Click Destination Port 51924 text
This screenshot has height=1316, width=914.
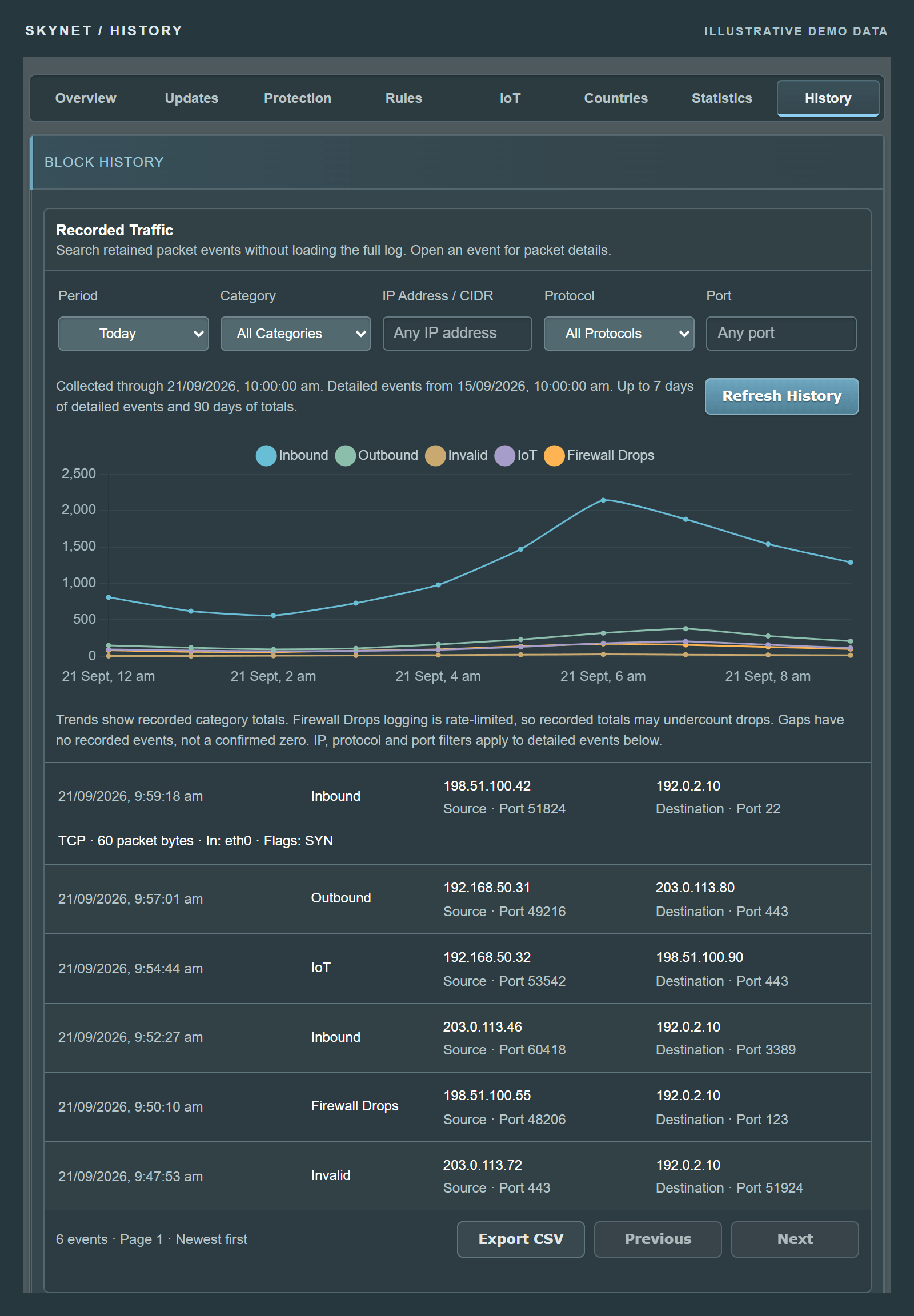729,1187
